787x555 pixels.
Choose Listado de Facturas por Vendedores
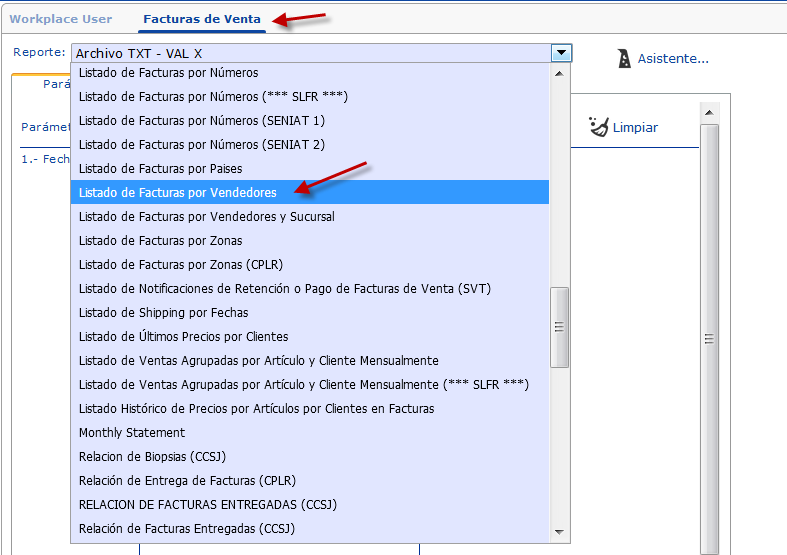click(178, 192)
